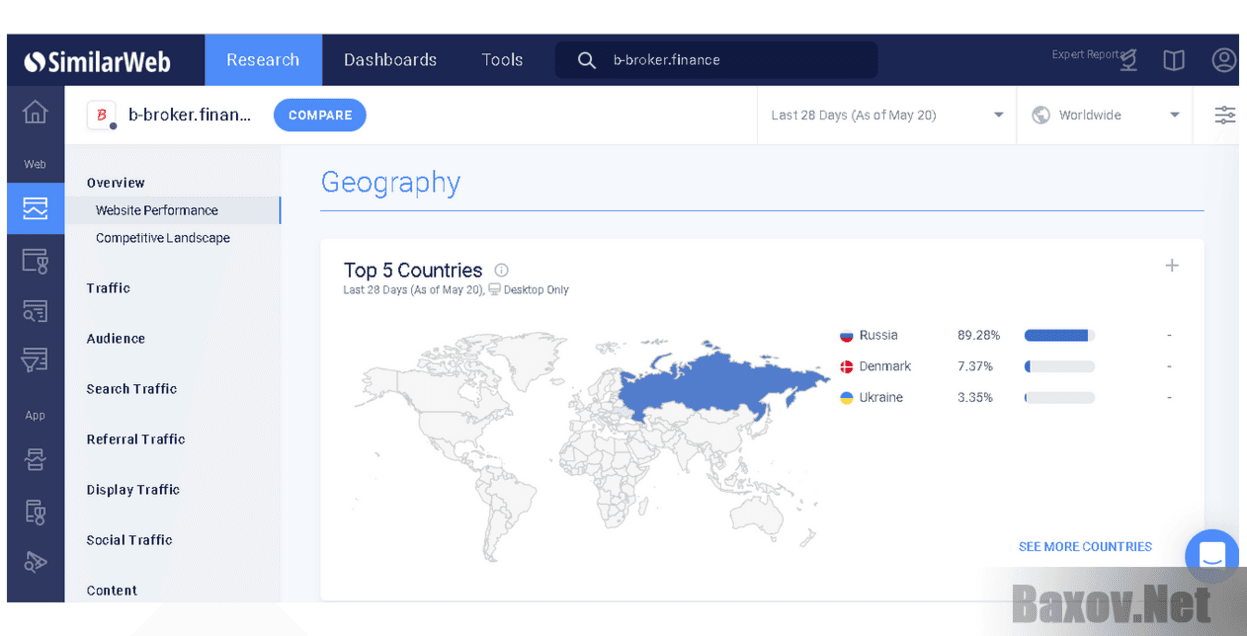
Task: Expand the Traffic section in sidebar
Action: [108, 288]
